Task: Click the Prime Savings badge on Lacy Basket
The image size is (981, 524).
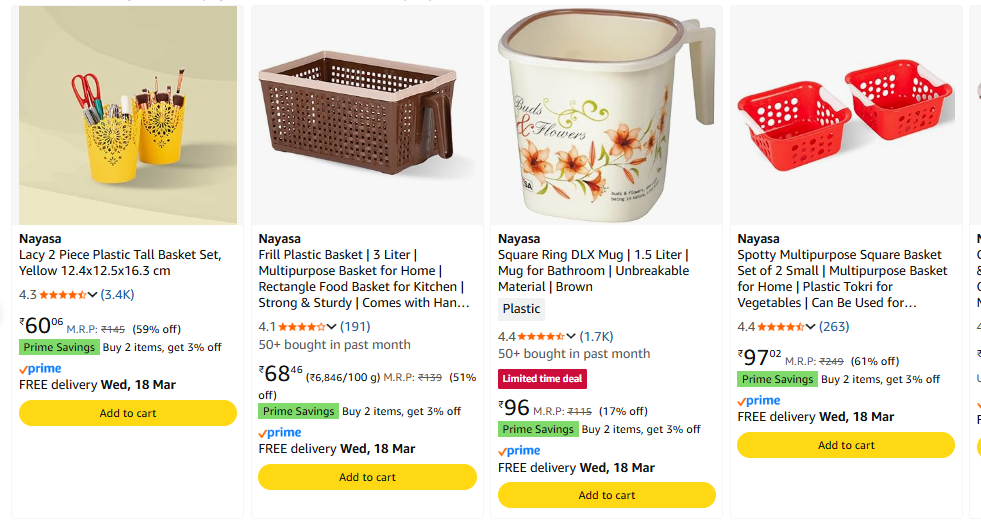Action: (59, 347)
